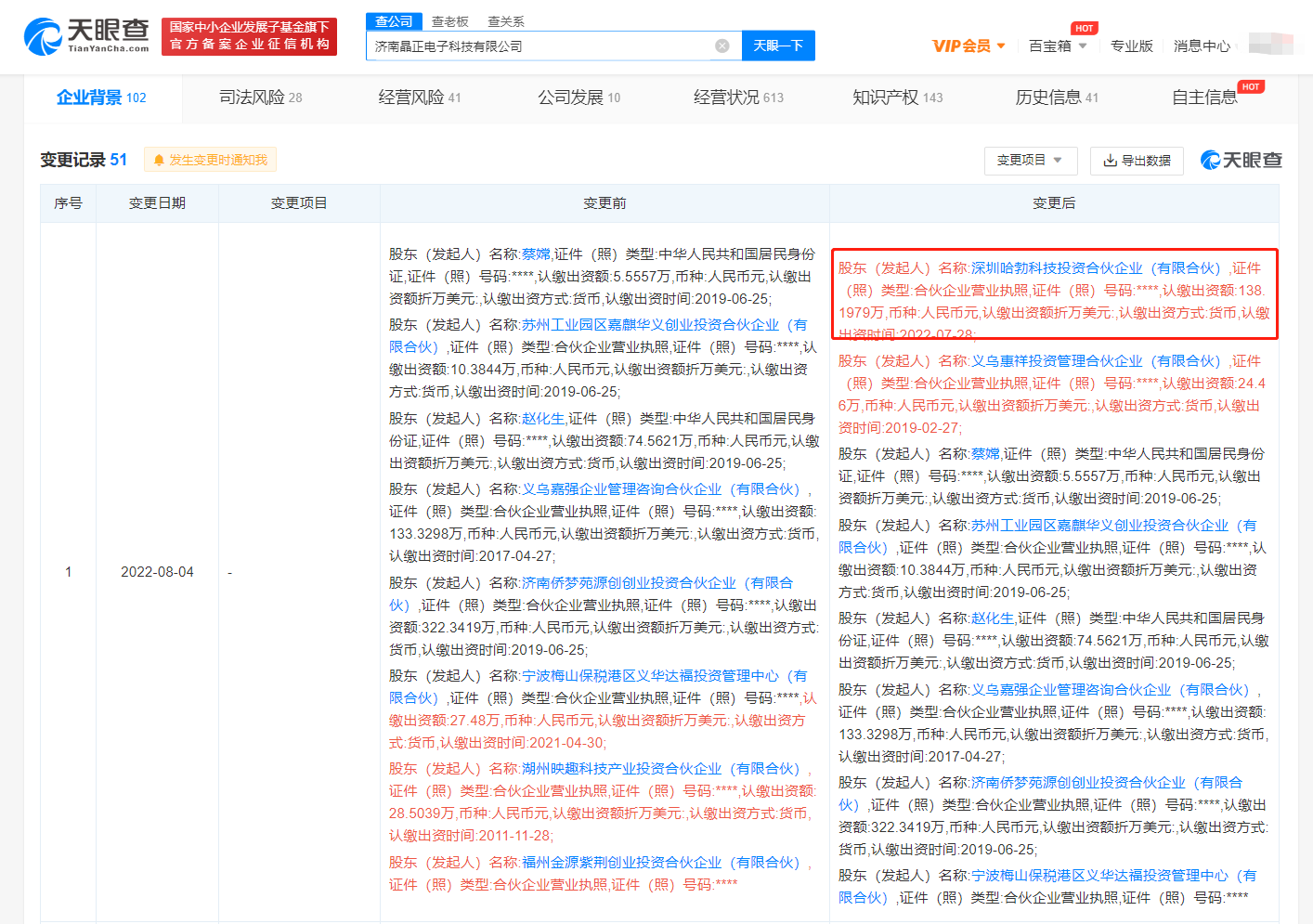
Task: Click the 天眼一下 search button
Action: coord(778,46)
